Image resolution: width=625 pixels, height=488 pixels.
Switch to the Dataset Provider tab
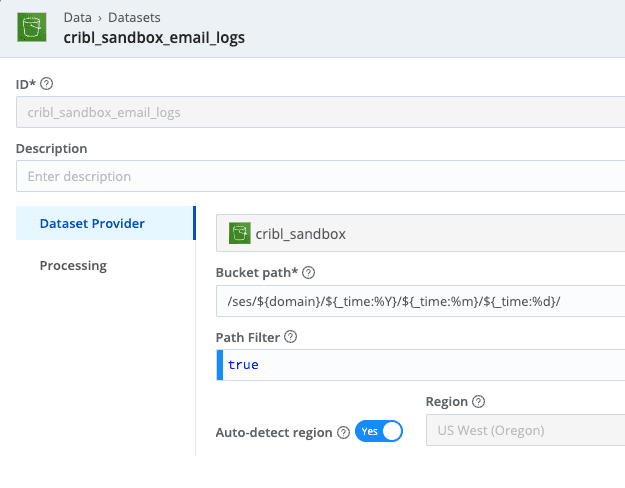[x=92, y=223]
